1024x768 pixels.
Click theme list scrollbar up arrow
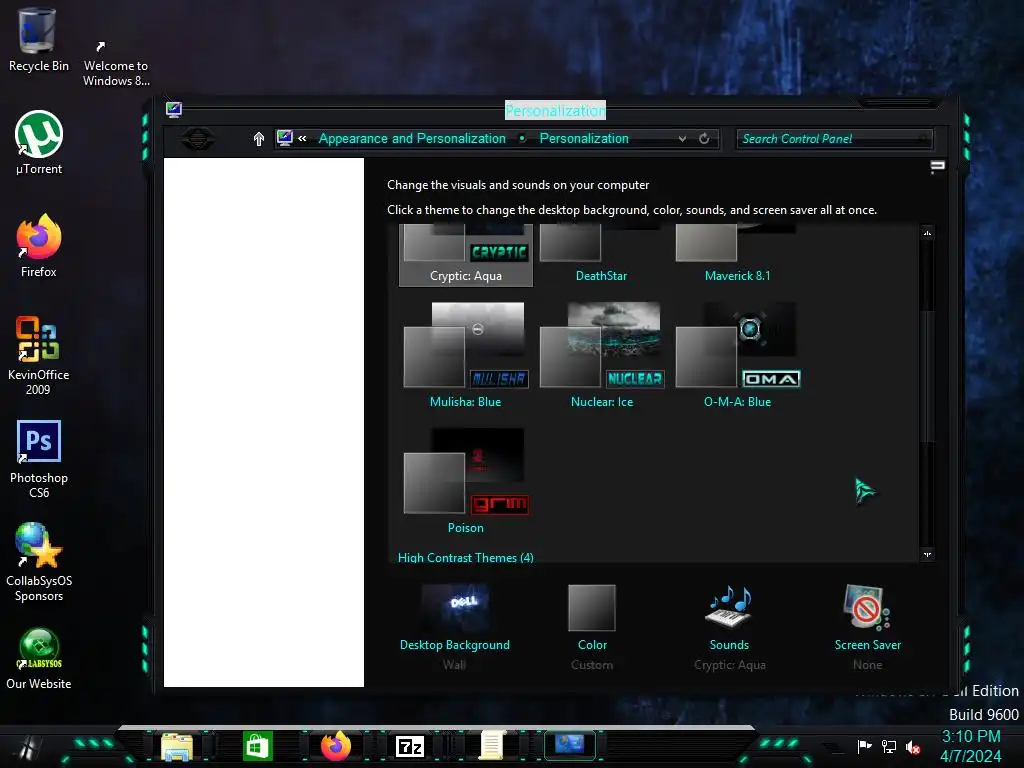click(927, 233)
